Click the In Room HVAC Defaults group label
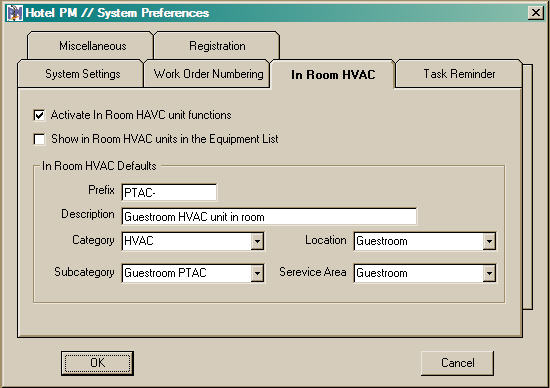 click(x=99, y=166)
